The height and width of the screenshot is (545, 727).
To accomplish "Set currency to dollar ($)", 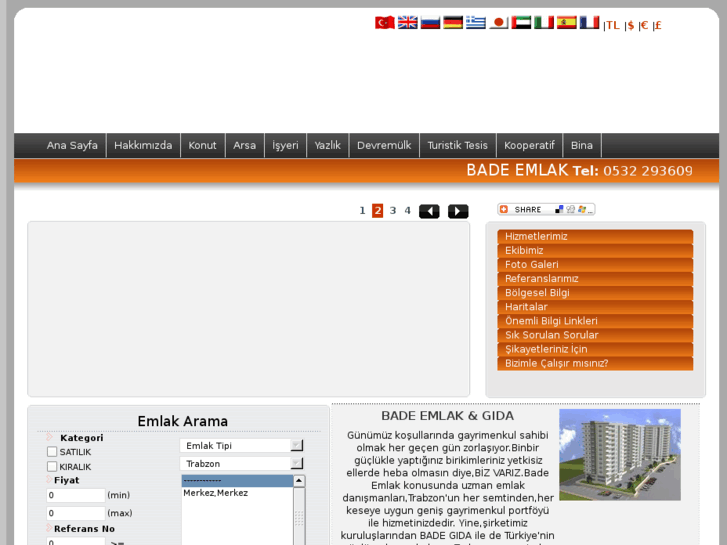I will 631,26.
